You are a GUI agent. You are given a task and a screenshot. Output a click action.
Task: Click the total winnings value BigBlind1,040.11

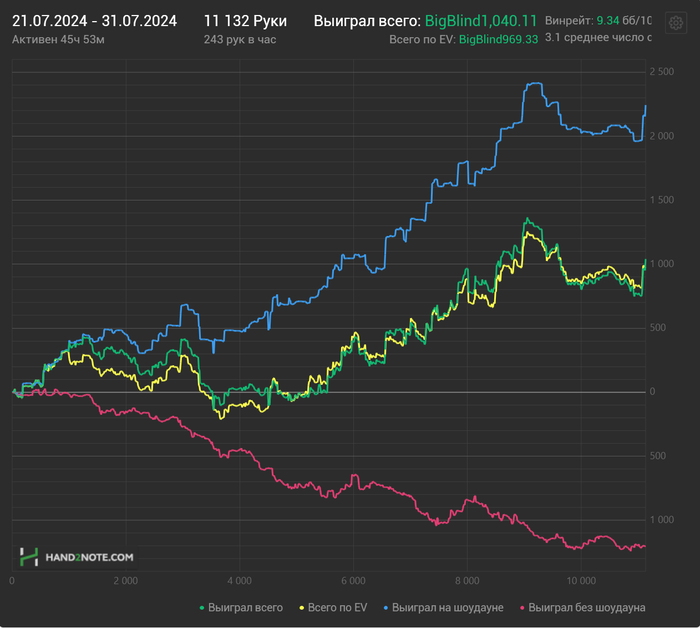tap(480, 21)
